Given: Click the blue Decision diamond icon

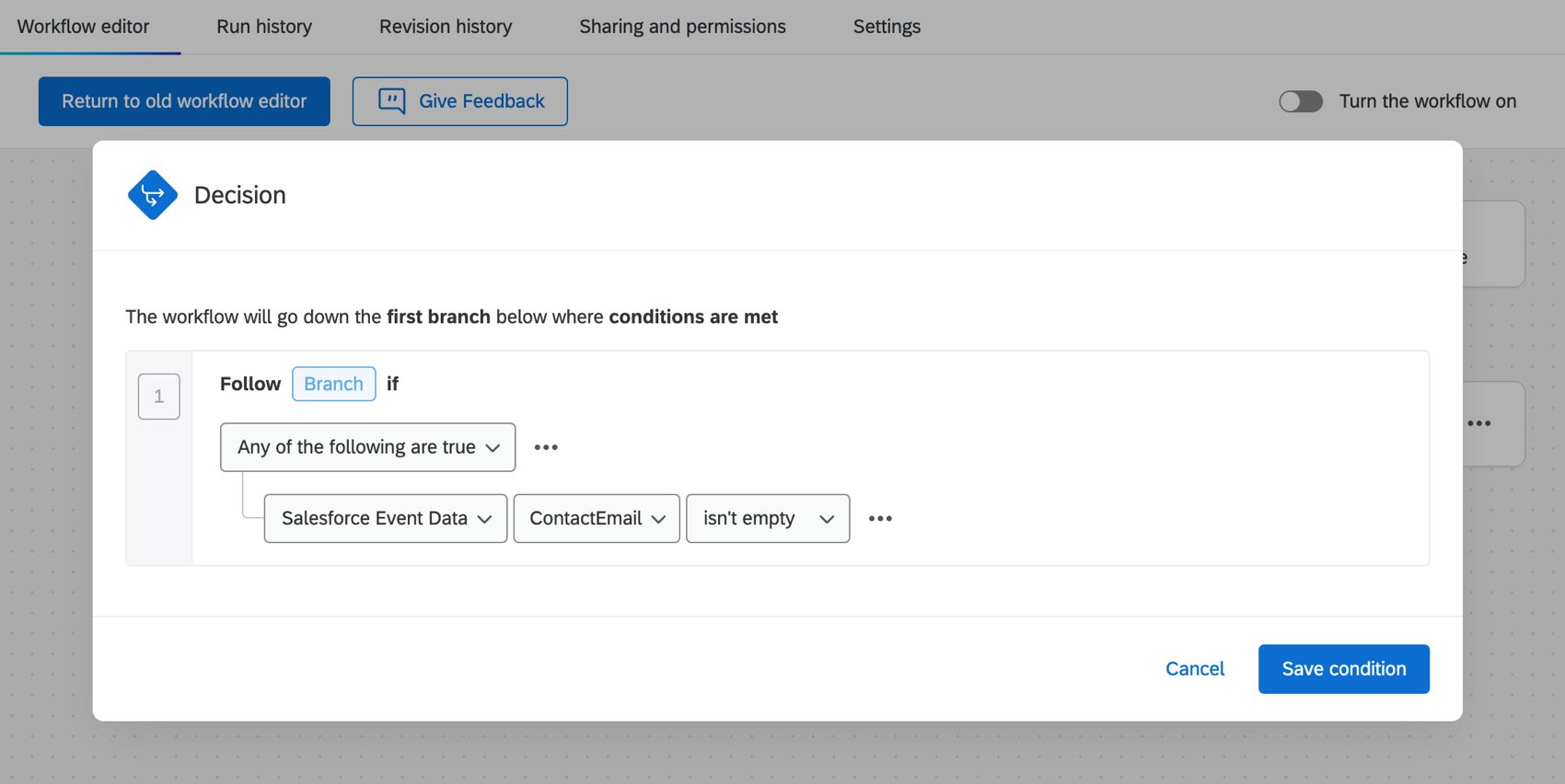Looking at the screenshot, I should point(153,195).
